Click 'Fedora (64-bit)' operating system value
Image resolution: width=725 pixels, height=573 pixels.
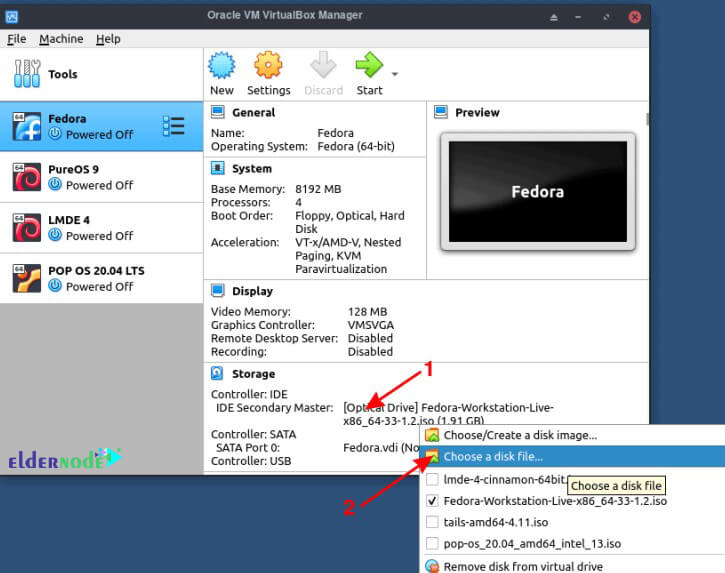tap(356, 147)
